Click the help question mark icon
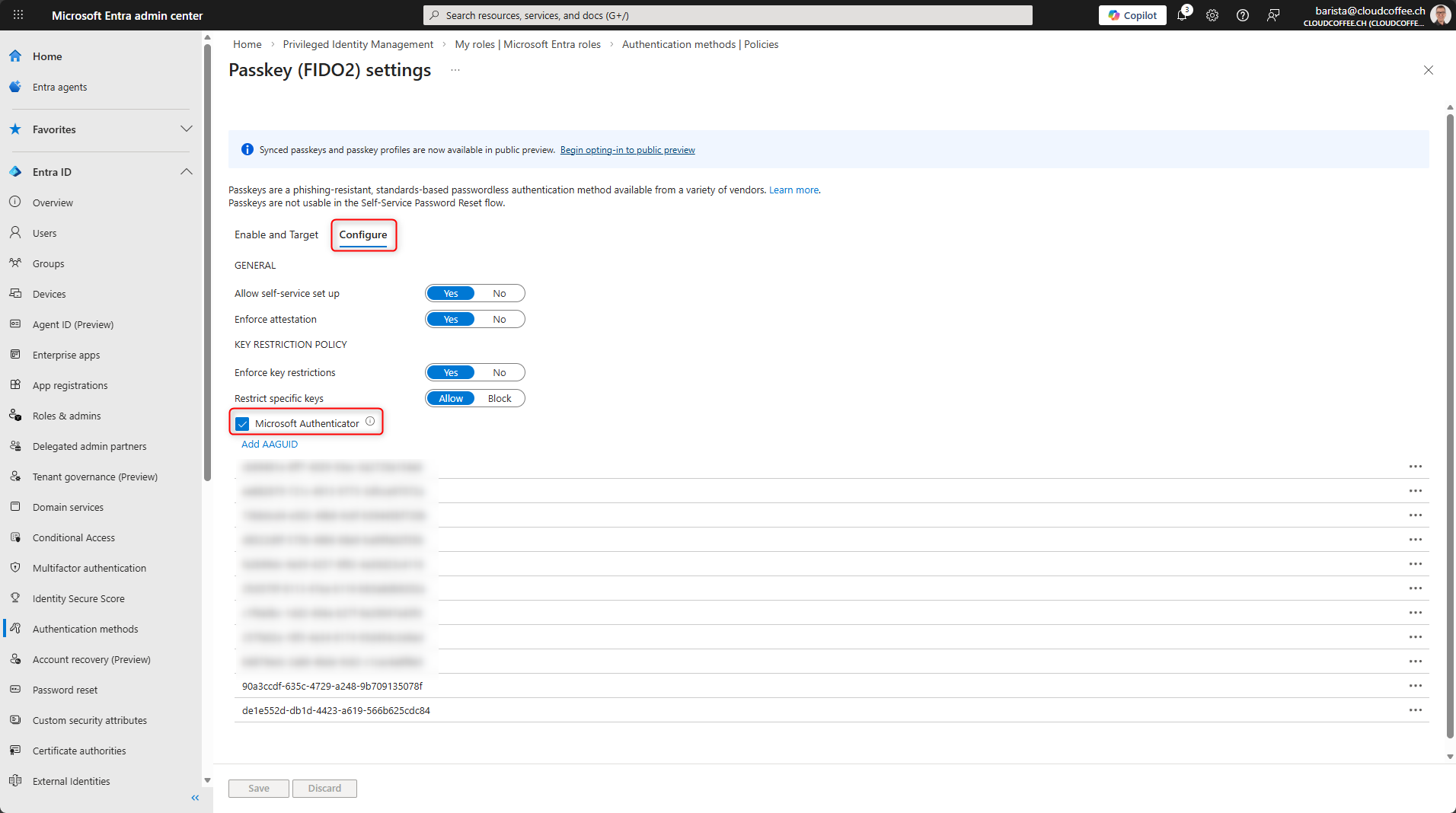1456x813 pixels. click(x=1243, y=15)
